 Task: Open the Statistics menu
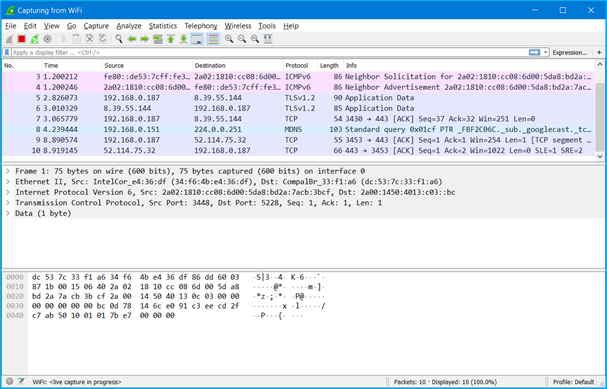pyautogui.click(x=163, y=26)
